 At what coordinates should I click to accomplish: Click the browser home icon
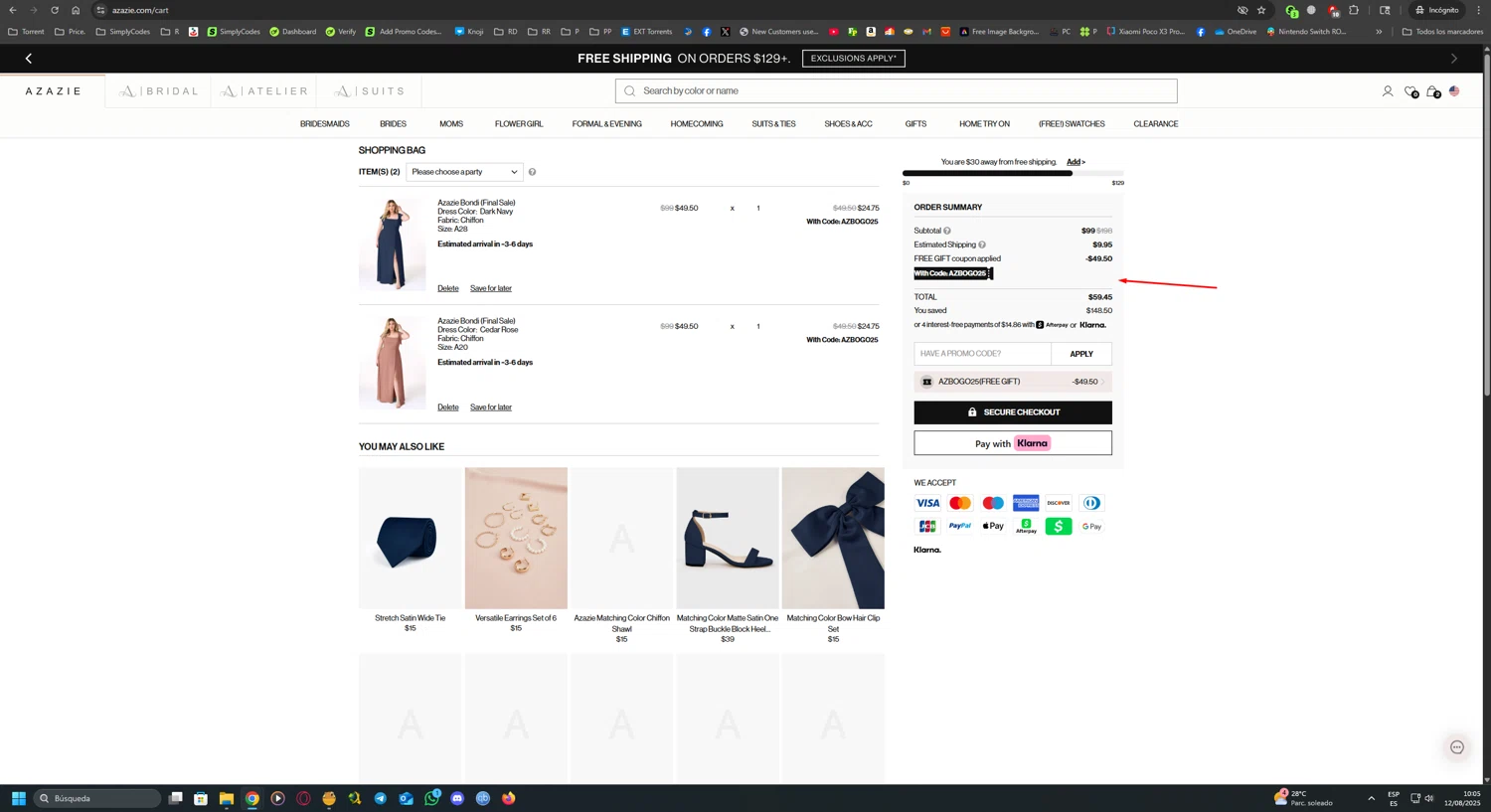pos(76,10)
